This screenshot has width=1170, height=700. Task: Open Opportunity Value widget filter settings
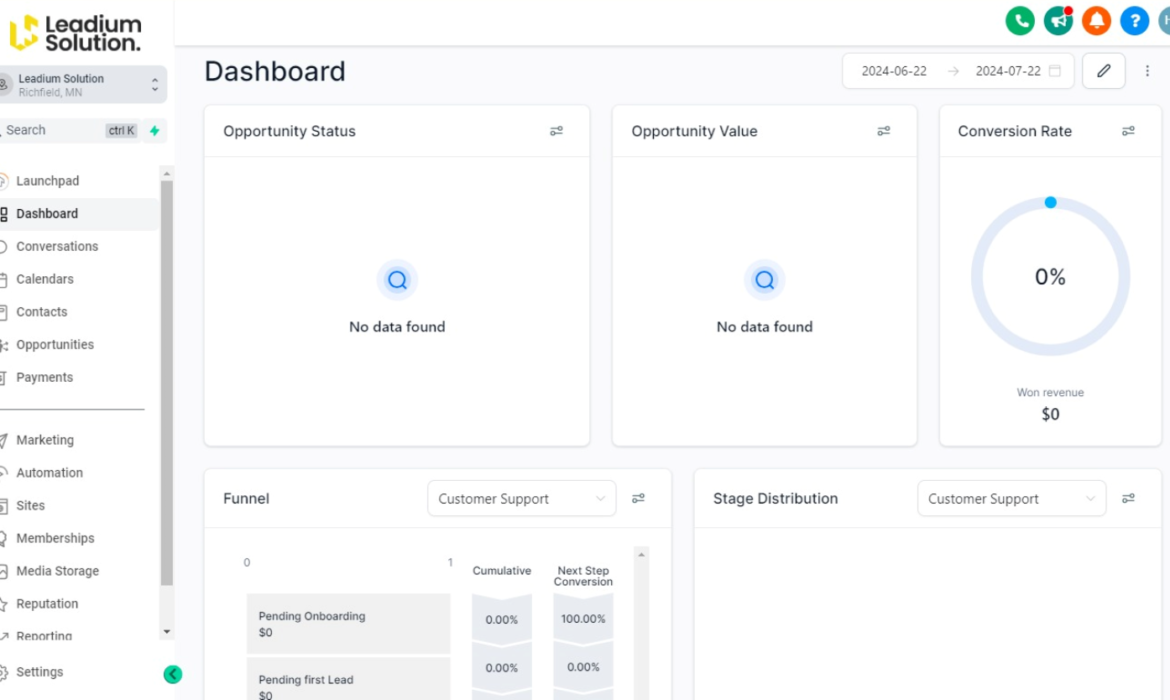coord(883,131)
